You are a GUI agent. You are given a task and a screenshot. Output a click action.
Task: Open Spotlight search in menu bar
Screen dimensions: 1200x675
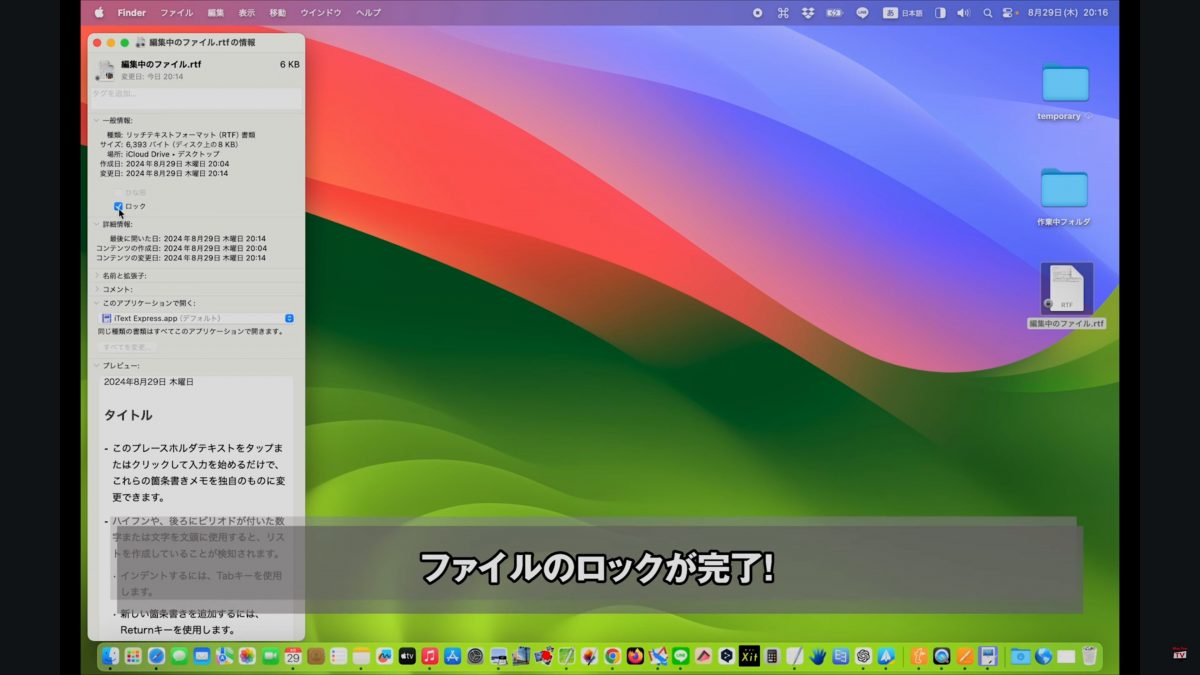988,13
